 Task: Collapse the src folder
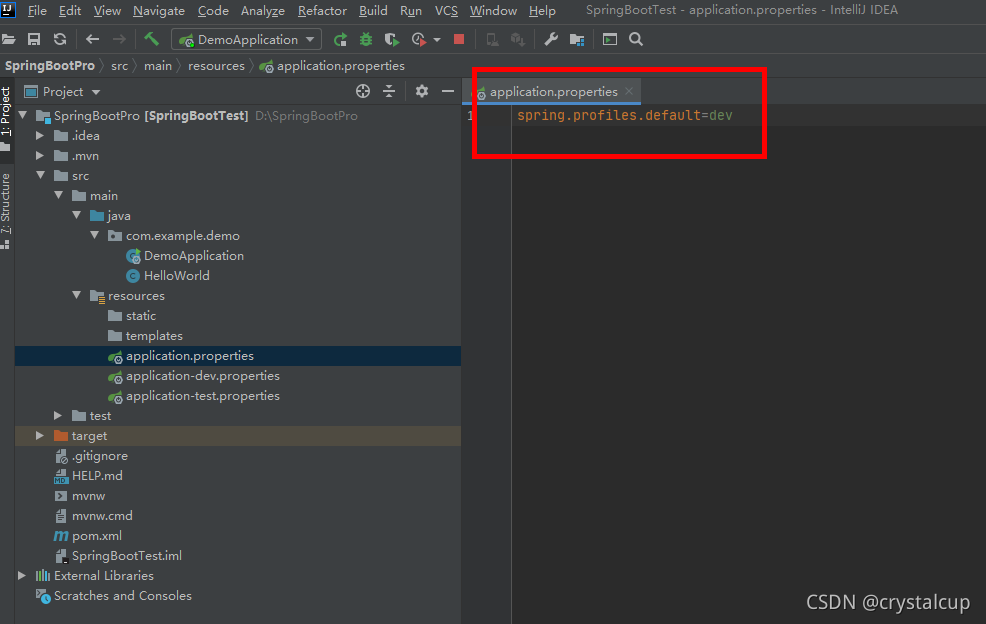tap(41, 176)
